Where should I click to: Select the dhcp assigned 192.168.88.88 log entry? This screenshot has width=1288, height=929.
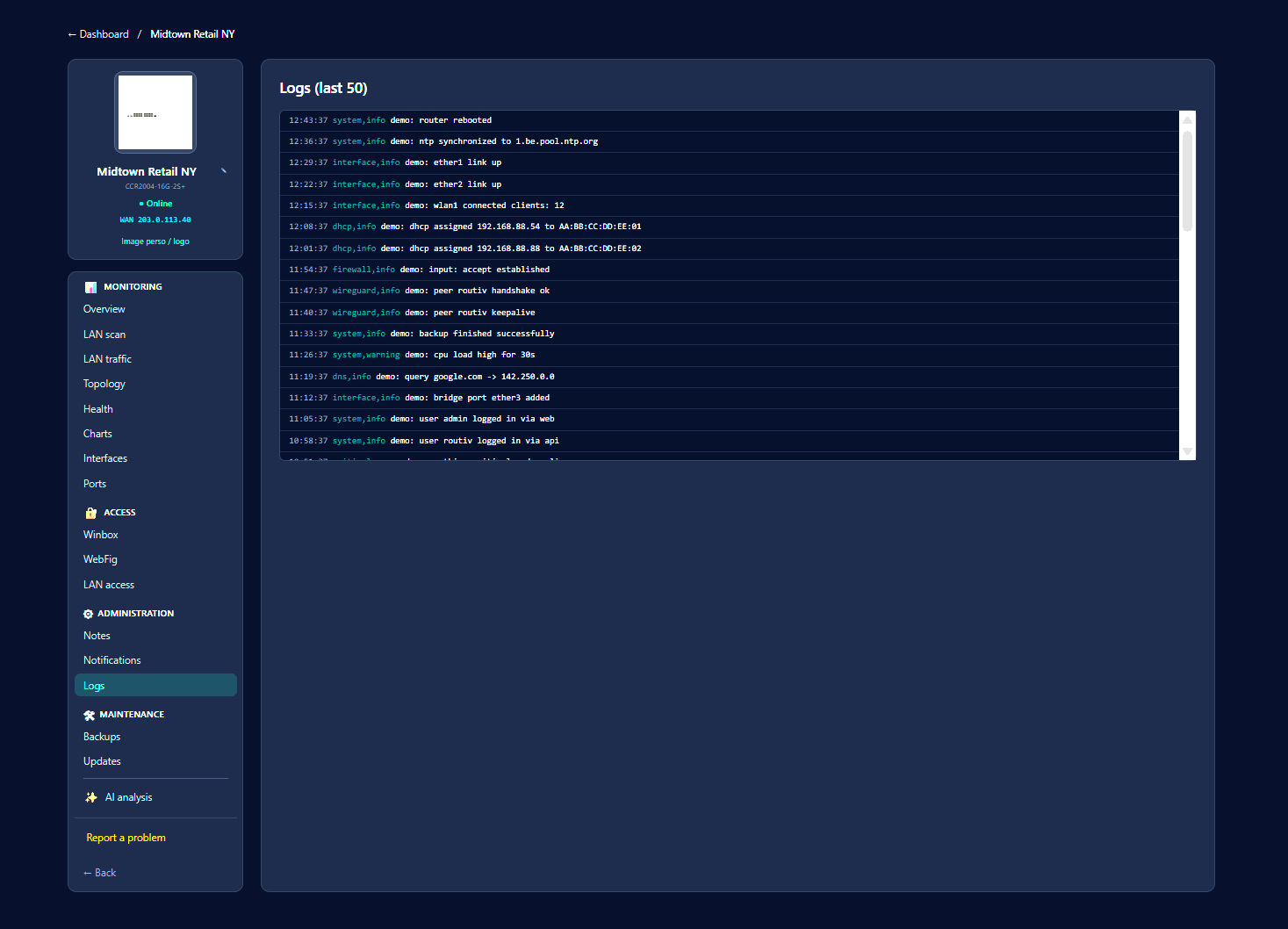pos(730,248)
